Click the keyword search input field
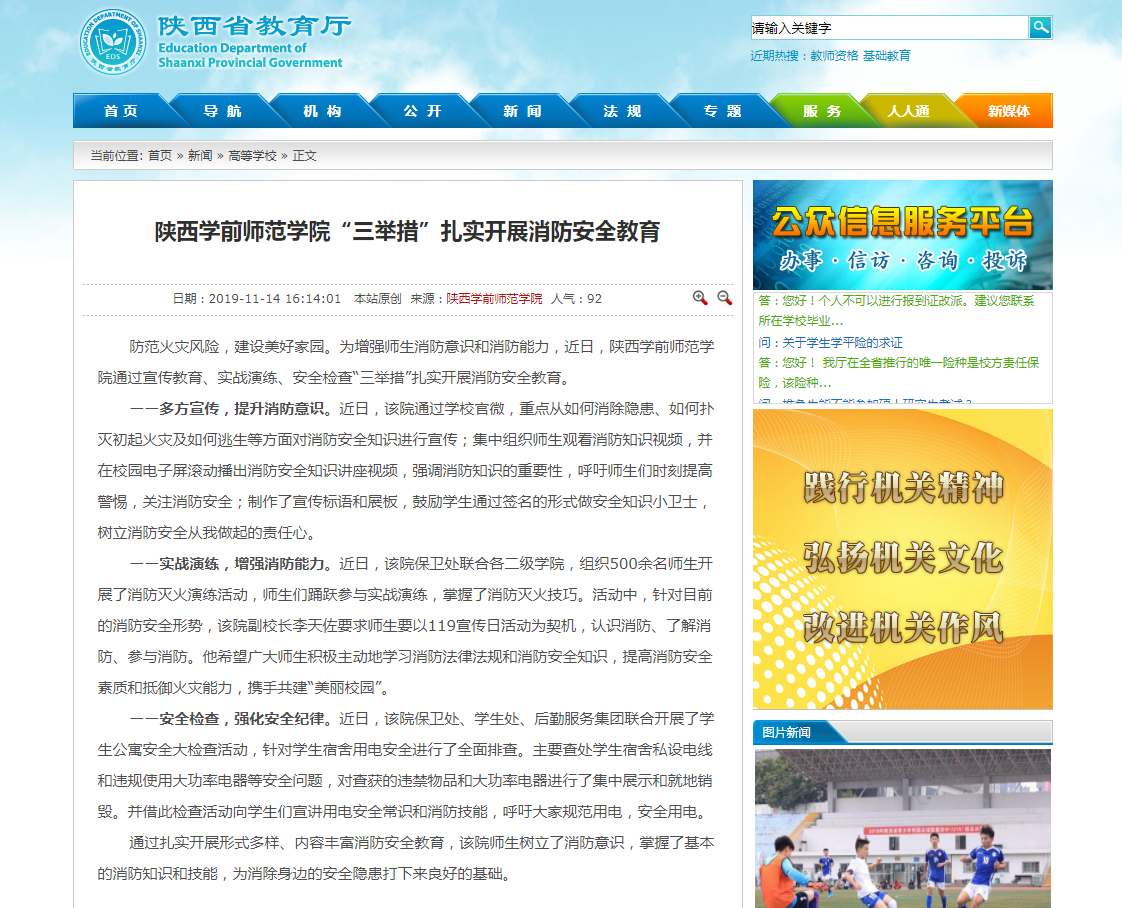1122x908 pixels. tap(888, 28)
